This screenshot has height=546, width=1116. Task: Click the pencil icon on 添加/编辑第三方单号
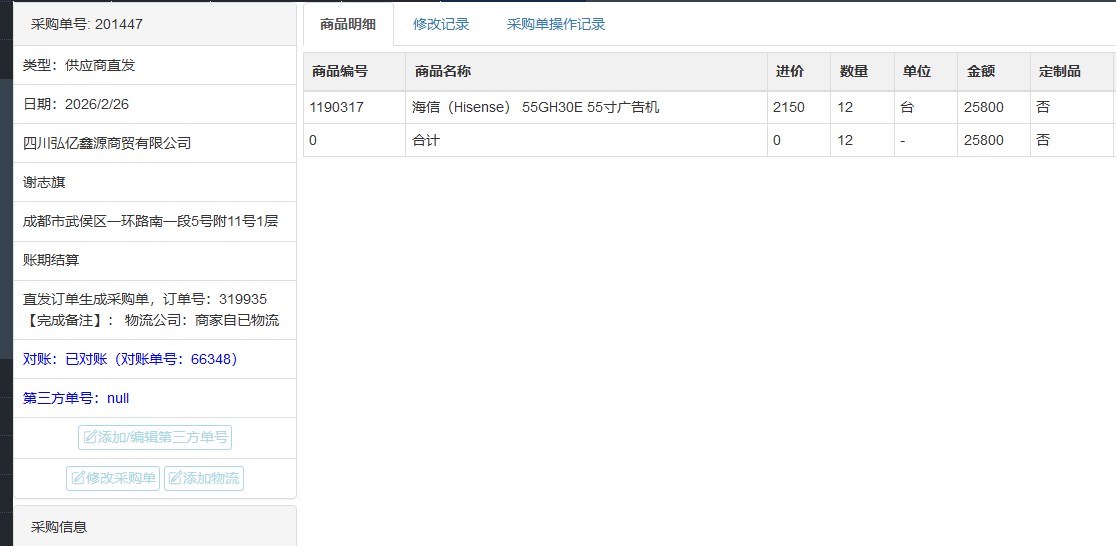90,438
